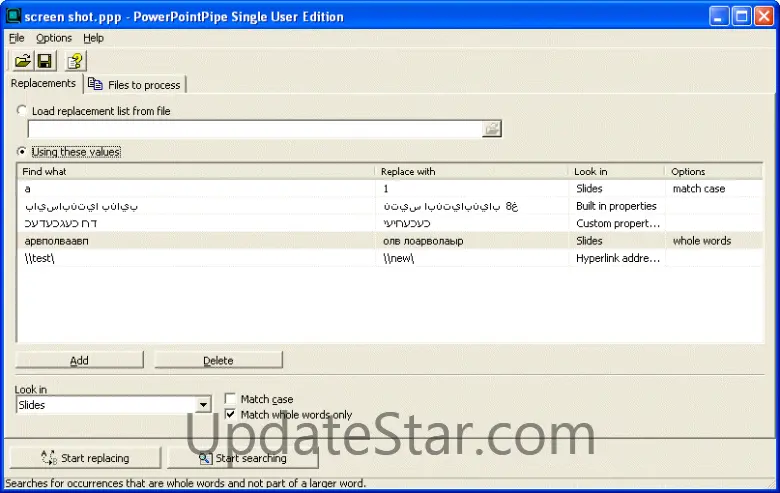780x493 pixels.
Task: Click the Options column header
Action: coord(714,172)
